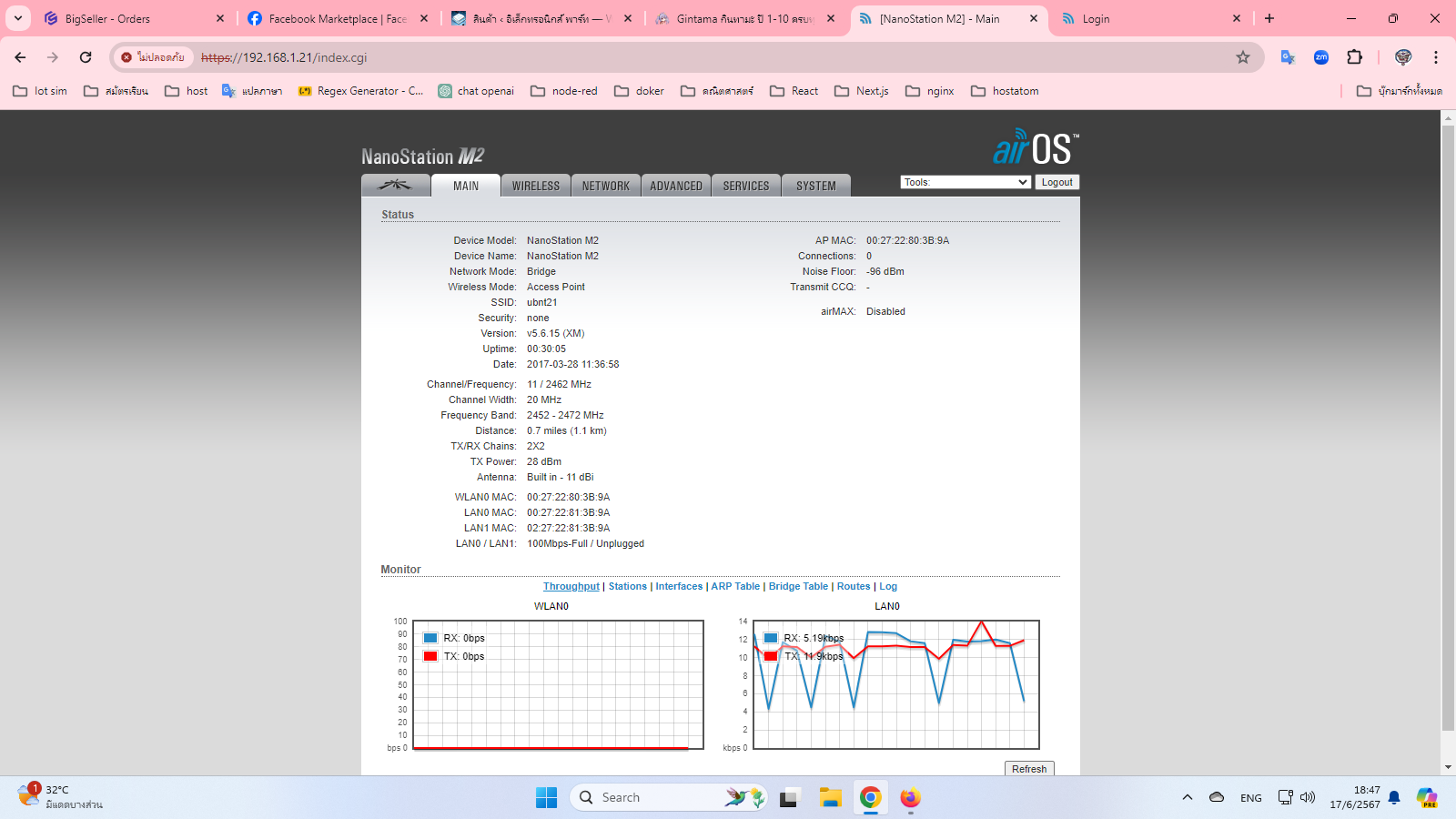Screen dimensions: 1456x819
Task: Open the ADVANCED tab
Action: coord(676,186)
